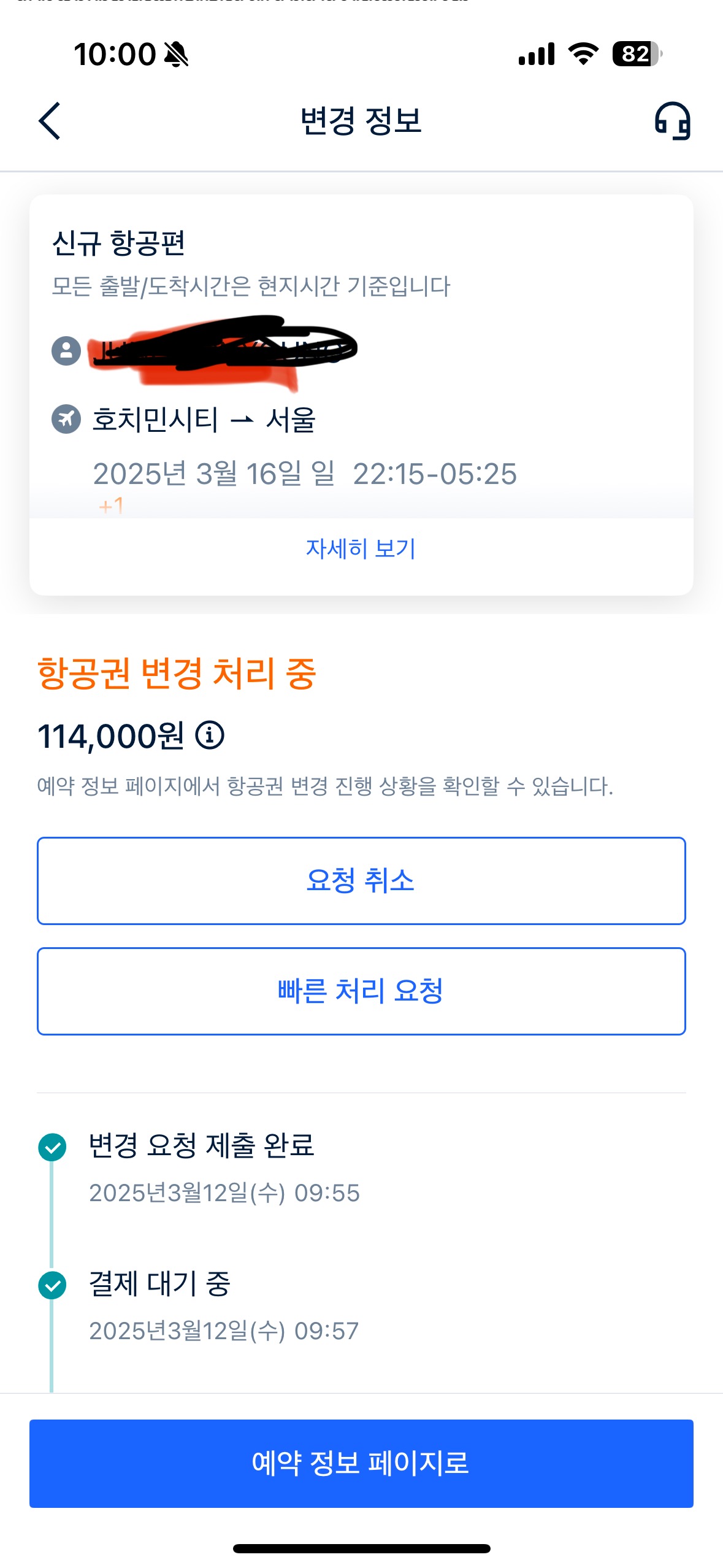Tap the 신규 항공편 card heading
723x1568 pixels.
point(118,243)
